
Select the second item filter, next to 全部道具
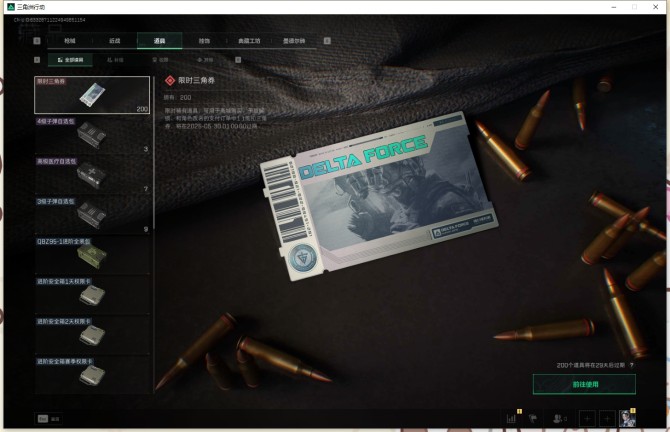pyautogui.click(x=115, y=60)
